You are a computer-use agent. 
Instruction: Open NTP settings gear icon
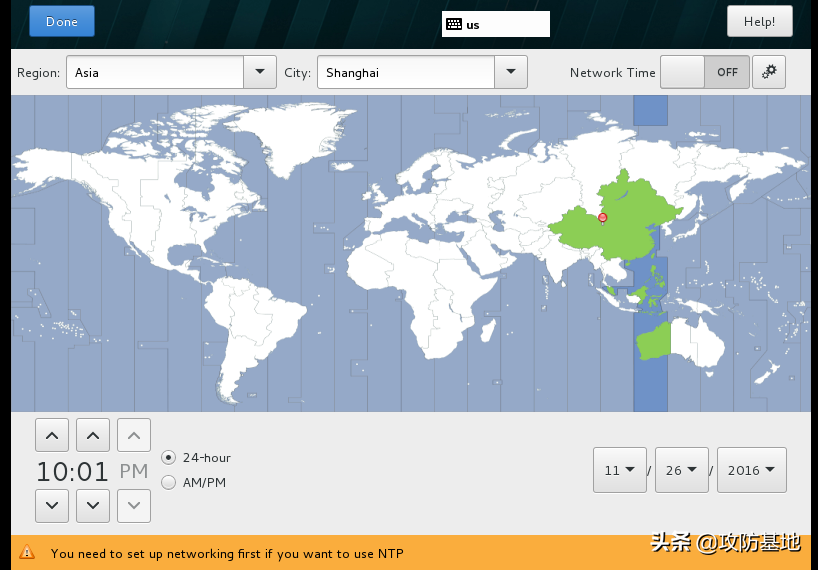(x=769, y=72)
